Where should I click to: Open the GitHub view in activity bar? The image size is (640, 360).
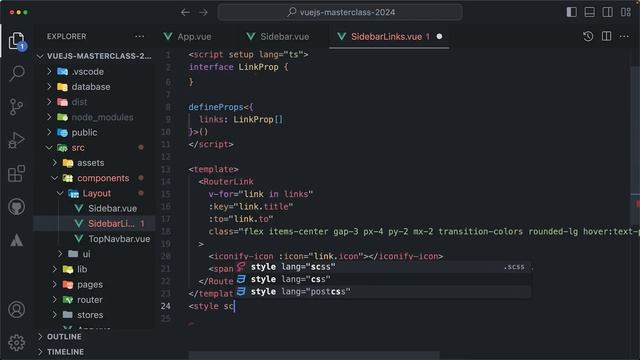(x=16, y=207)
